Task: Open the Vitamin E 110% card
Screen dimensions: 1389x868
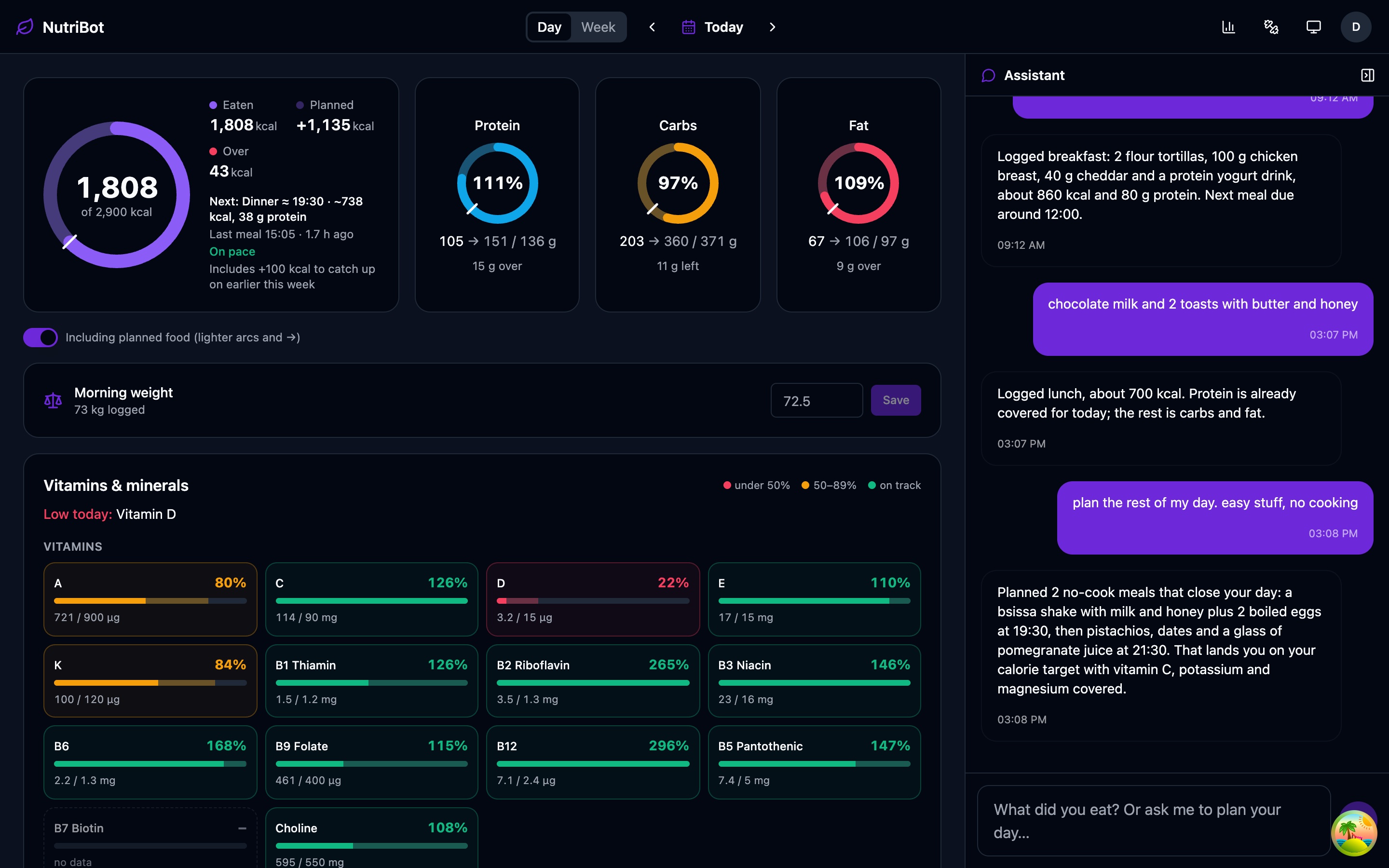Action: coord(814,599)
